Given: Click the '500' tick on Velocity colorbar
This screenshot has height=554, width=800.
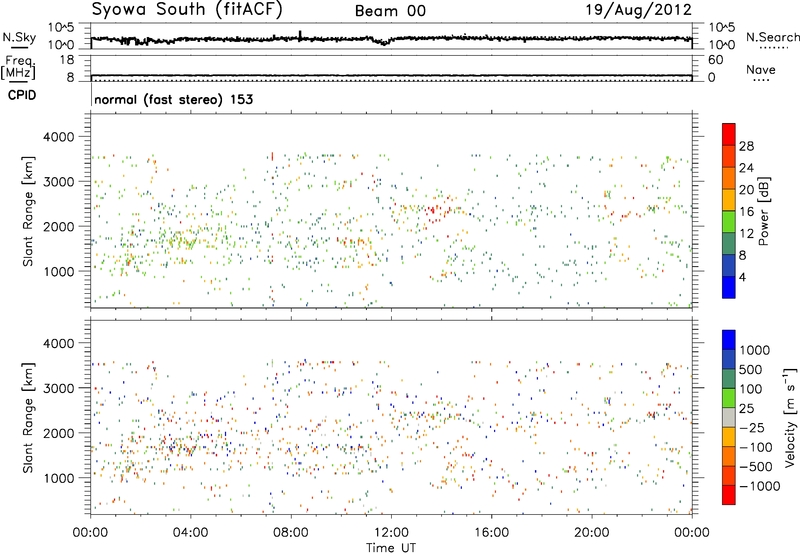Looking at the screenshot, I should tap(751, 369).
